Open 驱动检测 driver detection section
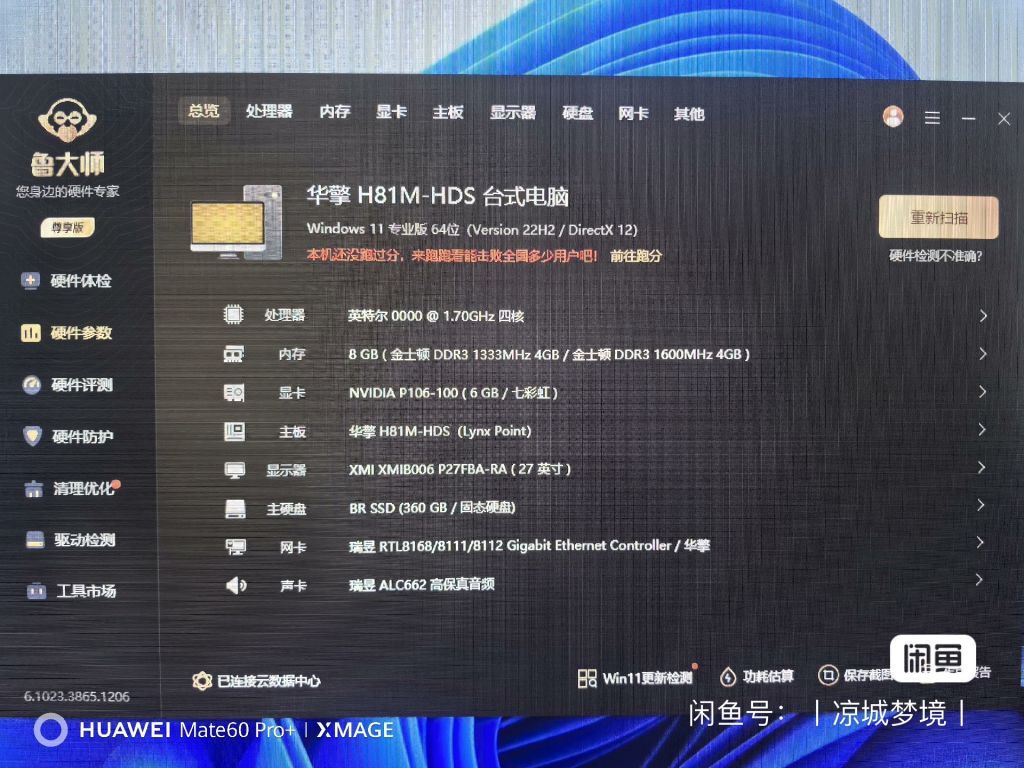Image resolution: width=1024 pixels, height=768 pixels. (70, 539)
